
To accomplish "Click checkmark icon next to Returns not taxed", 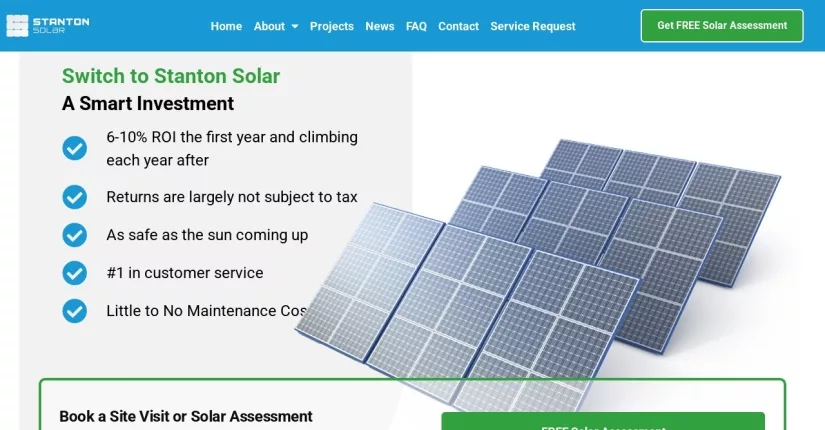I will pos(75,197).
